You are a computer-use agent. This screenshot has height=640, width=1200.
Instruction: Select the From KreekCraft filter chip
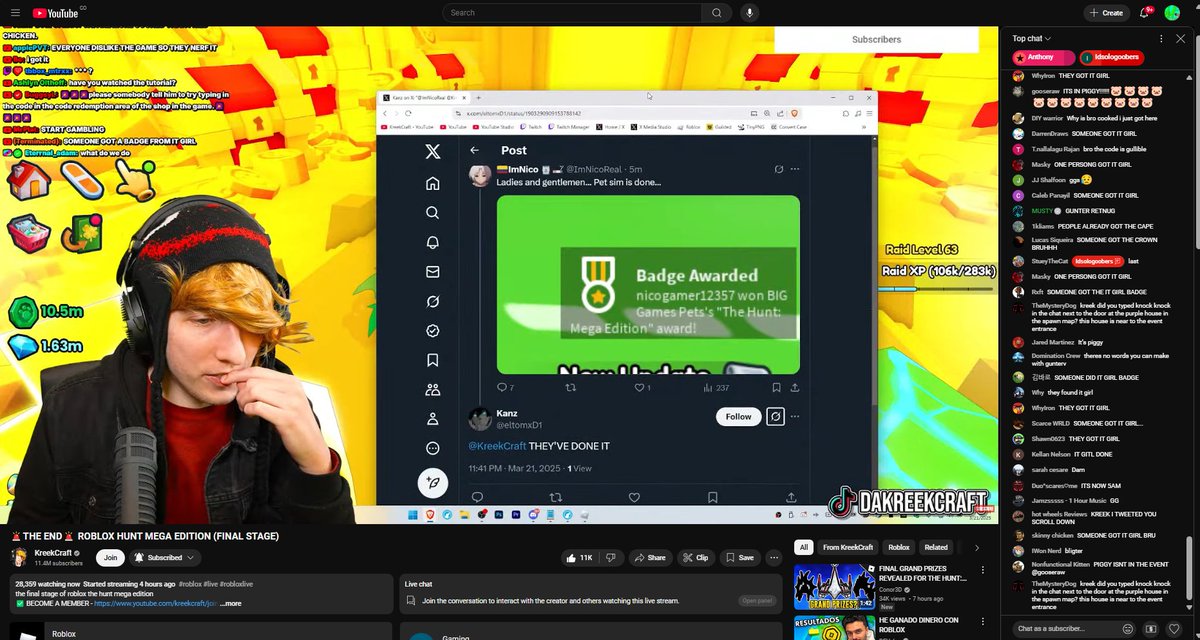coord(848,547)
